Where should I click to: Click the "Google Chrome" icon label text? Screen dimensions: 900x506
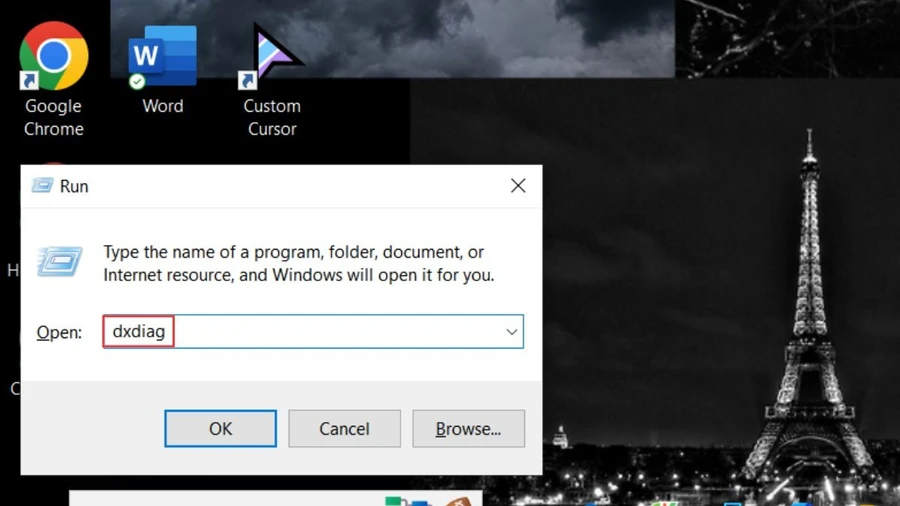(x=53, y=118)
